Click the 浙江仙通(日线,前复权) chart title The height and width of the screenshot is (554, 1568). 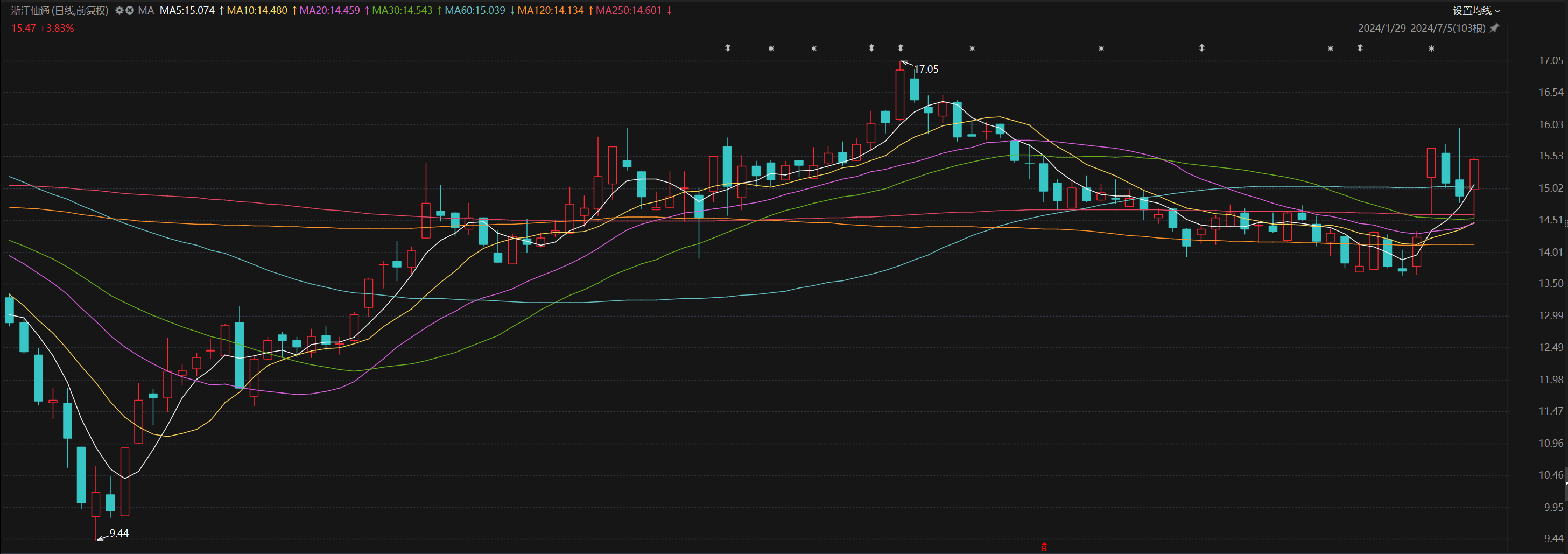60,10
